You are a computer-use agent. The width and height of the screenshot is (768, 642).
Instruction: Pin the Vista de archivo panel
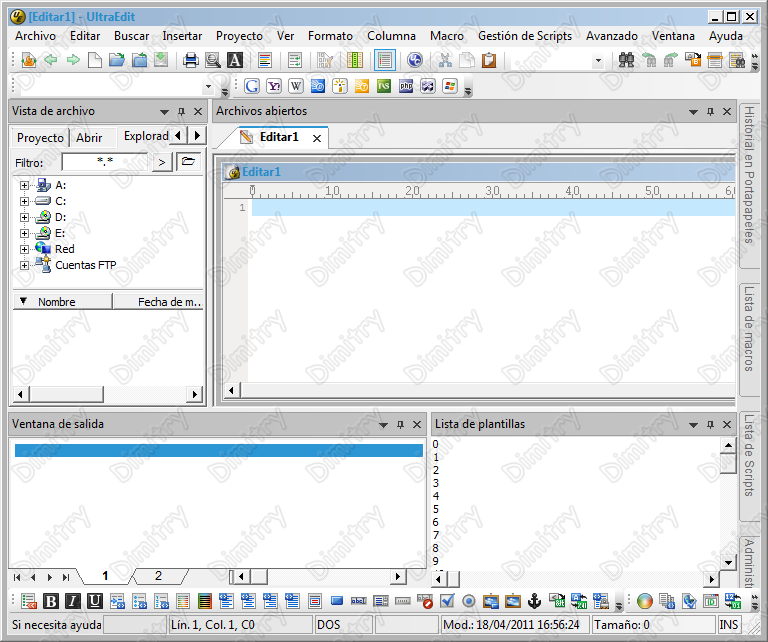(181, 112)
